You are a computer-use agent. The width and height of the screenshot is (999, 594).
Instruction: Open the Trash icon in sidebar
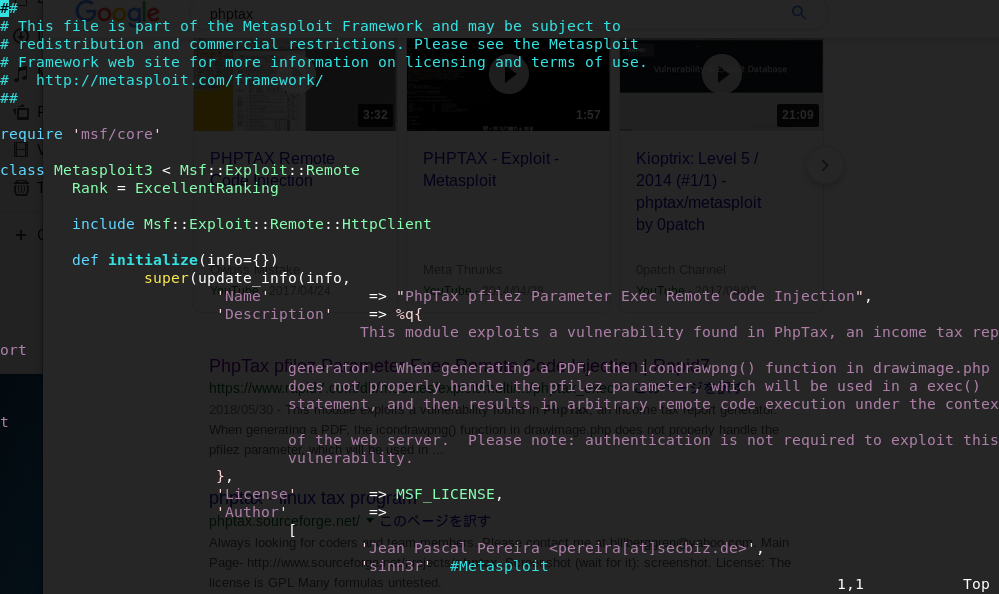click(x=21, y=187)
